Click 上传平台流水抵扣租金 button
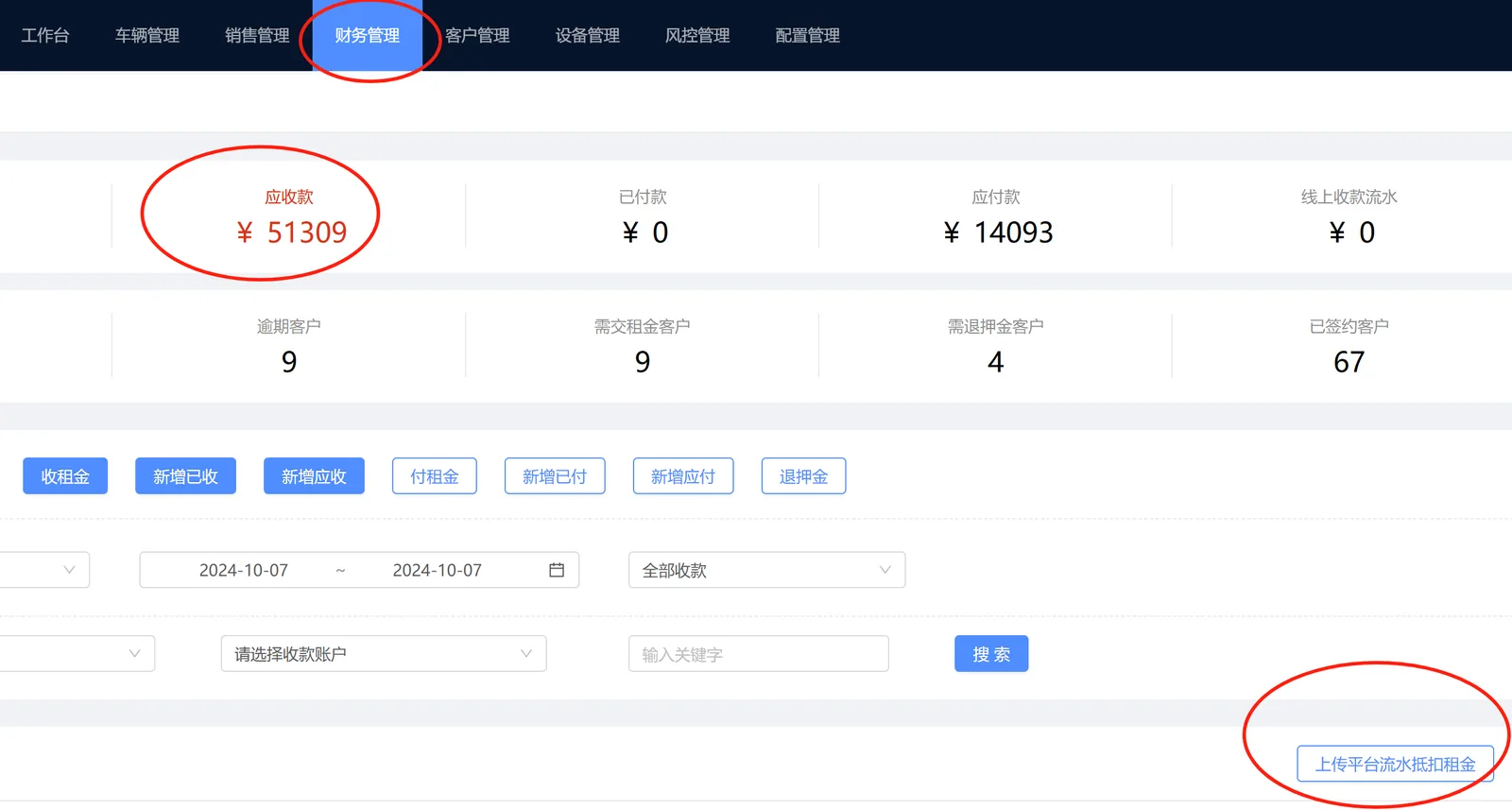This screenshot has height=810, width=1512. point(1396,764)
